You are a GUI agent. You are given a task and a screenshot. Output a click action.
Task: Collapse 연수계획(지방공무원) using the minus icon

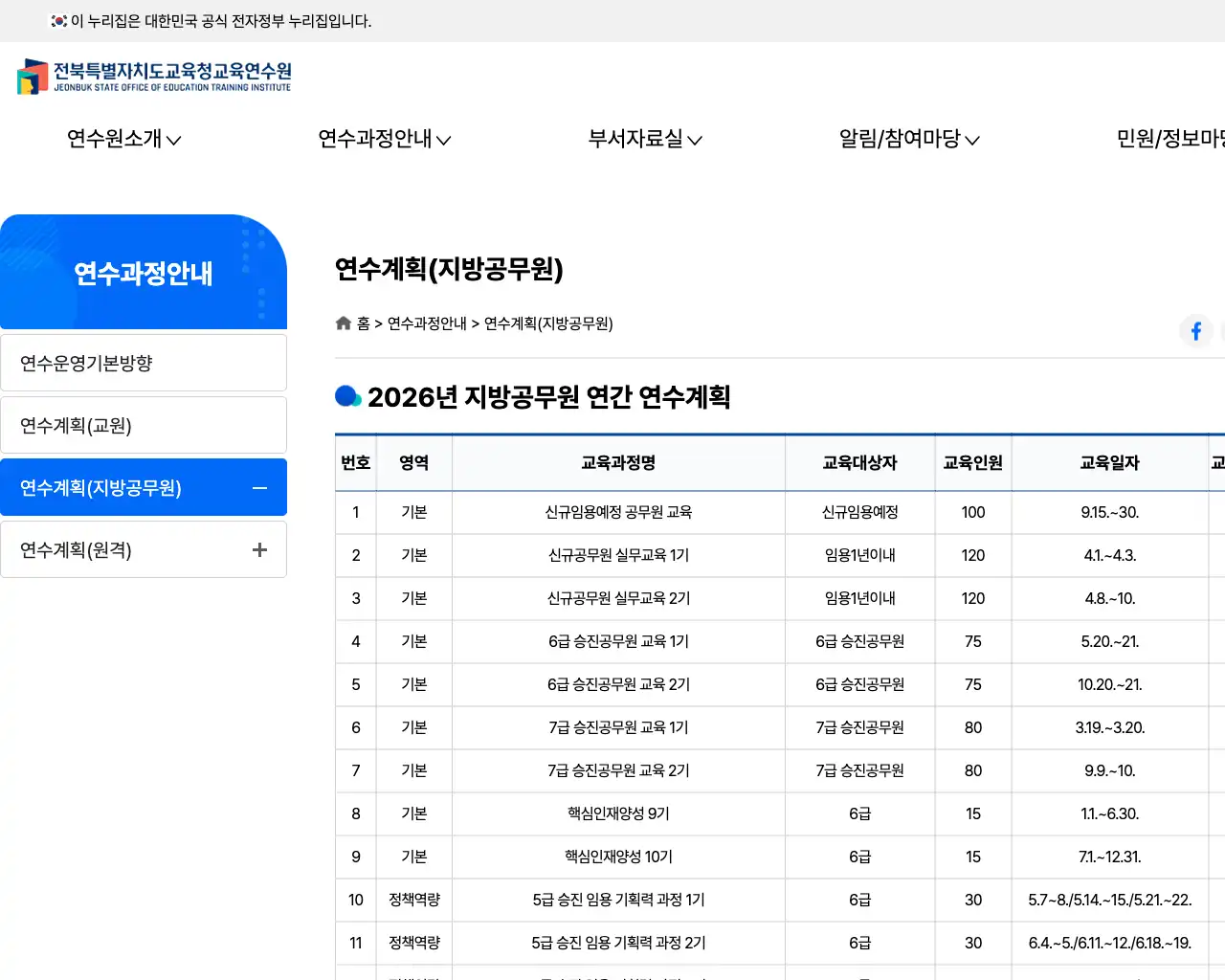tap(259, 487)
